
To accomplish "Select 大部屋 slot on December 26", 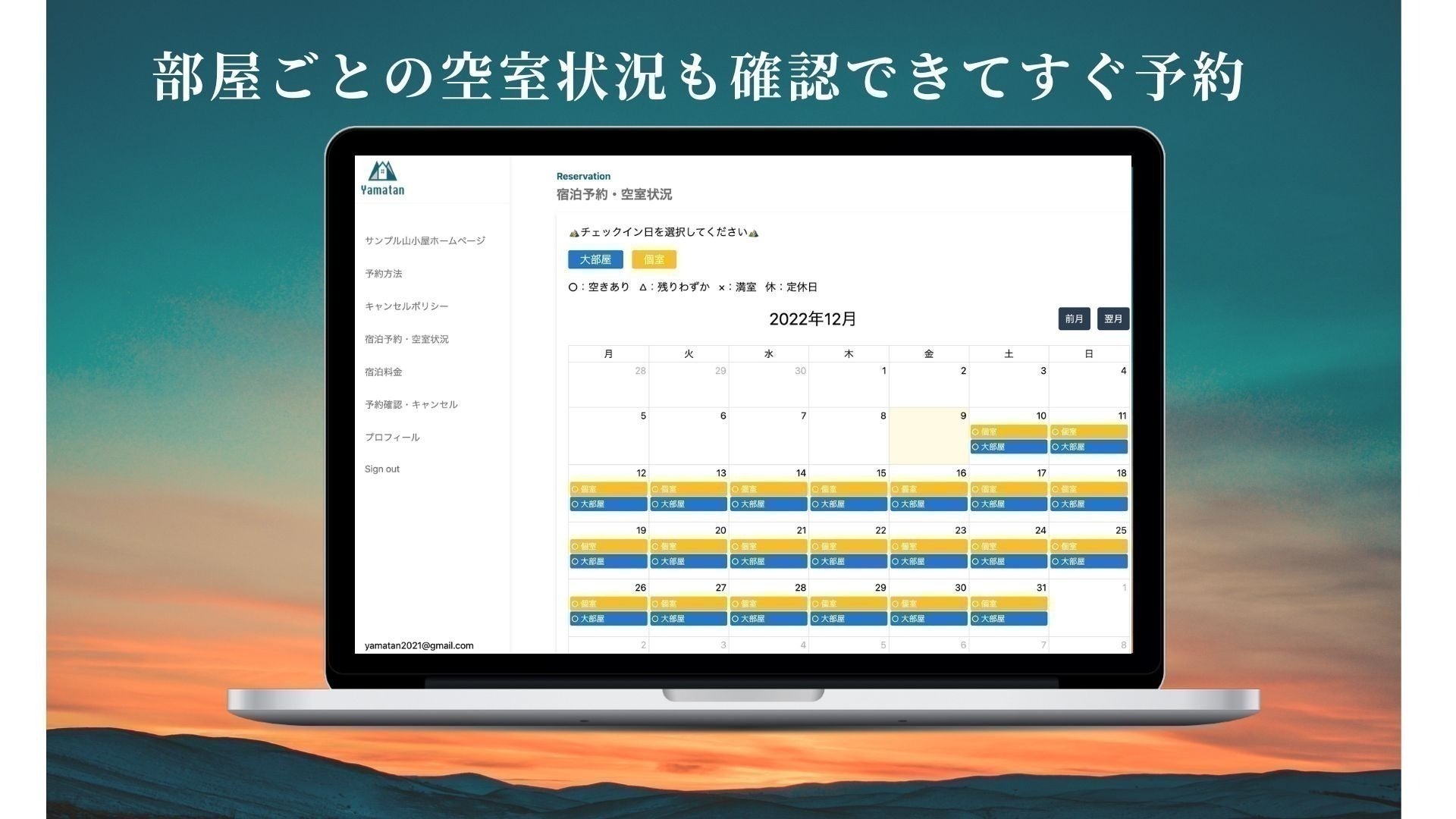I will tap(608, 619).
